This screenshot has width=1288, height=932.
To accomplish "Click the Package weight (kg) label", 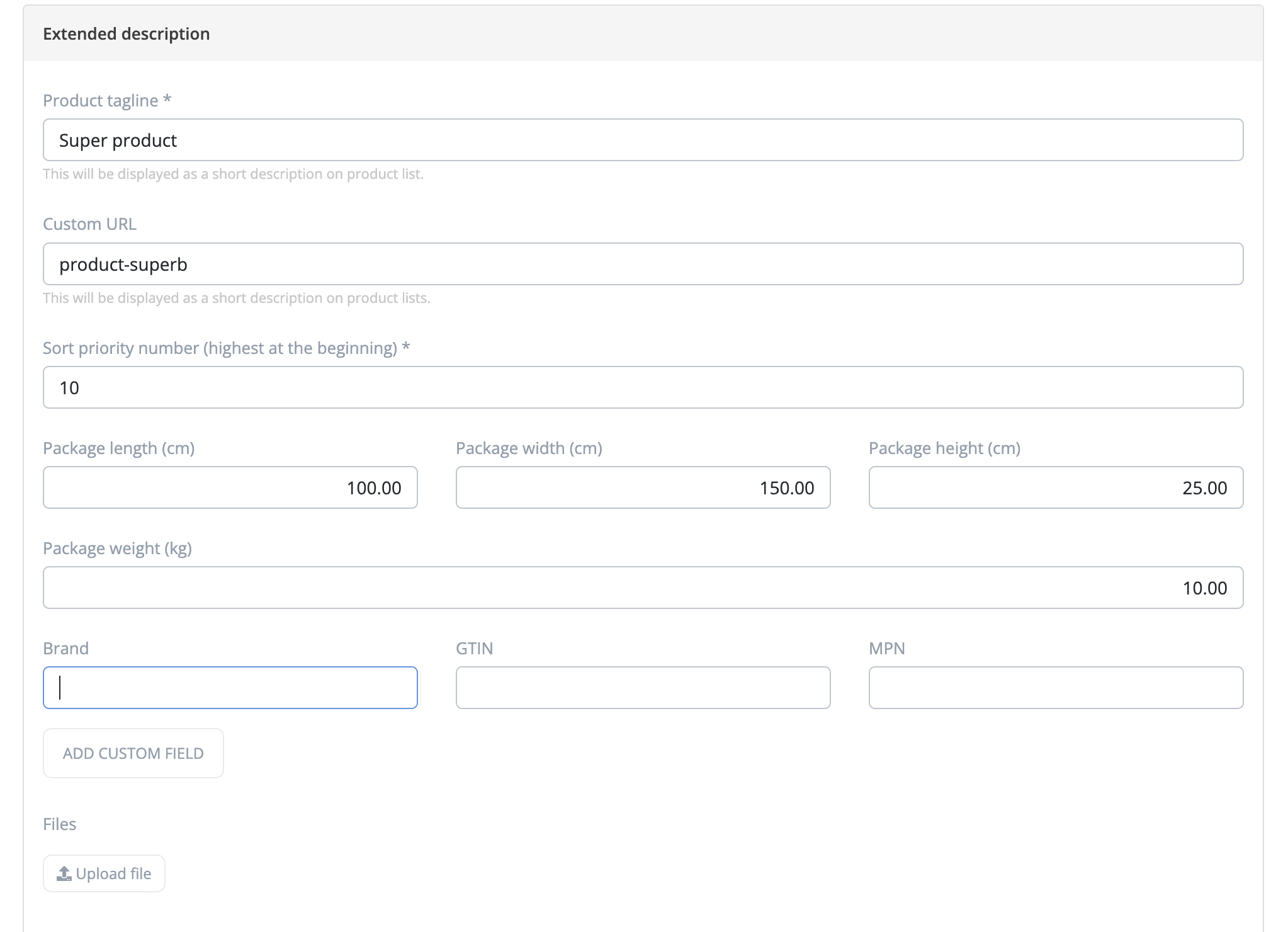I will click(x=117, y=548).
